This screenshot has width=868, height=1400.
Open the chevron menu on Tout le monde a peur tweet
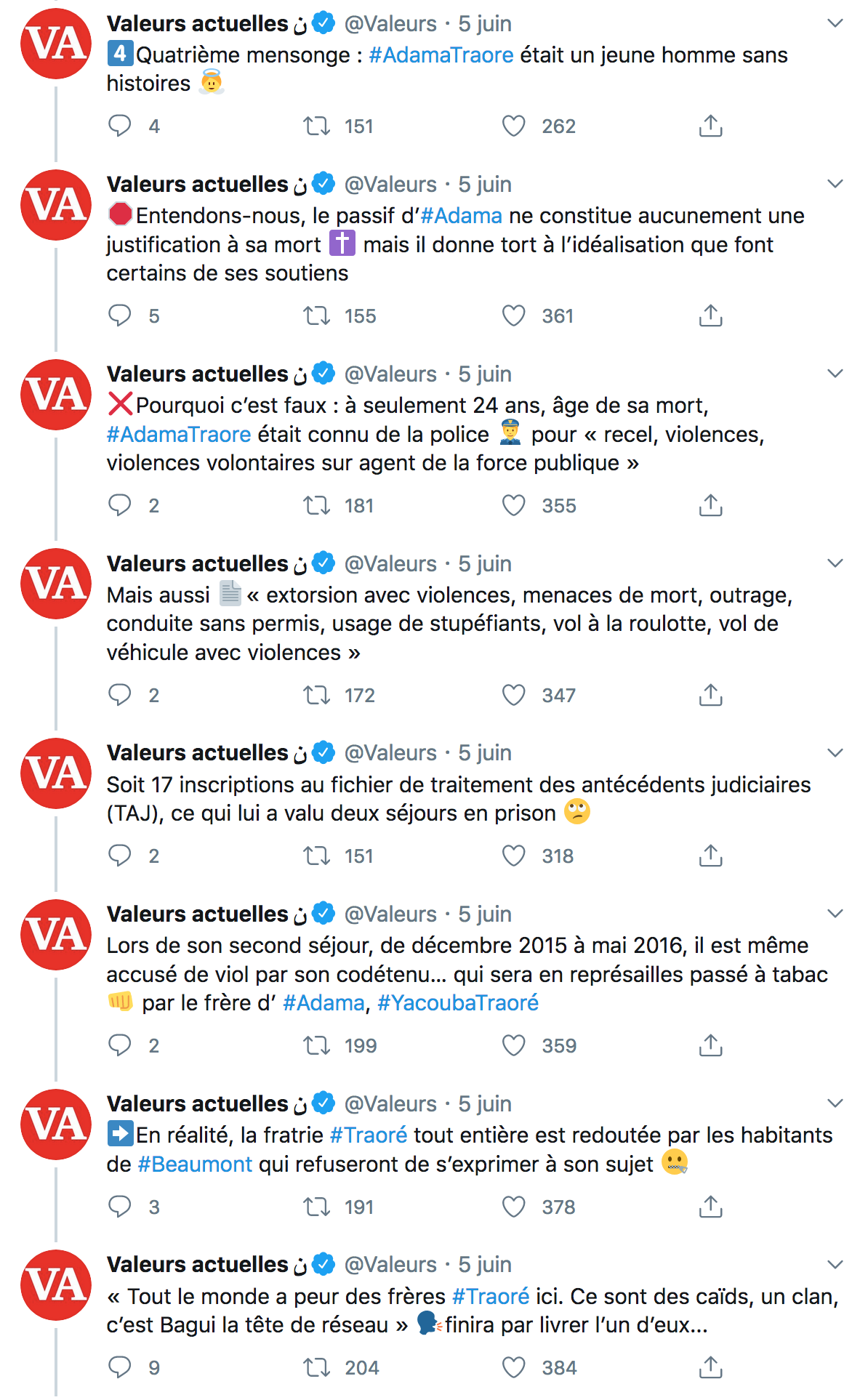[835, 1264]
